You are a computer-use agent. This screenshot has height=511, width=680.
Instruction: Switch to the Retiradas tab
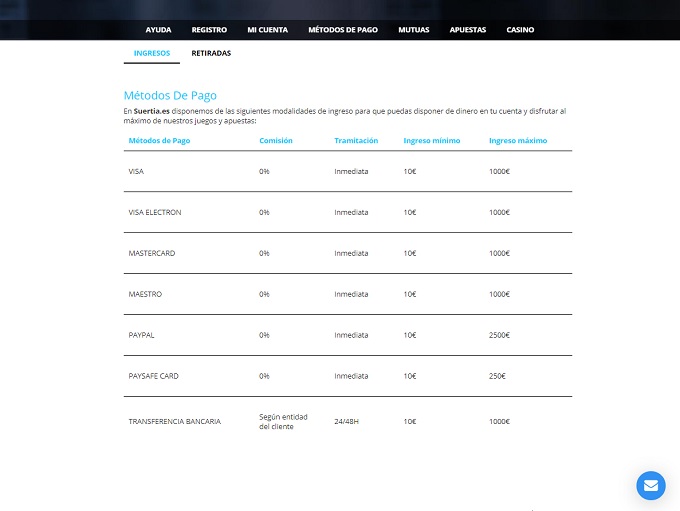[211, 53]
